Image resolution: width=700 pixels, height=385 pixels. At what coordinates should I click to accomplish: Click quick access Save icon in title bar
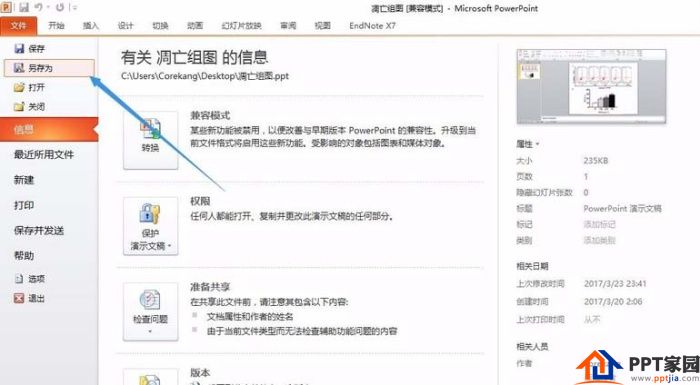pos(24,8)
